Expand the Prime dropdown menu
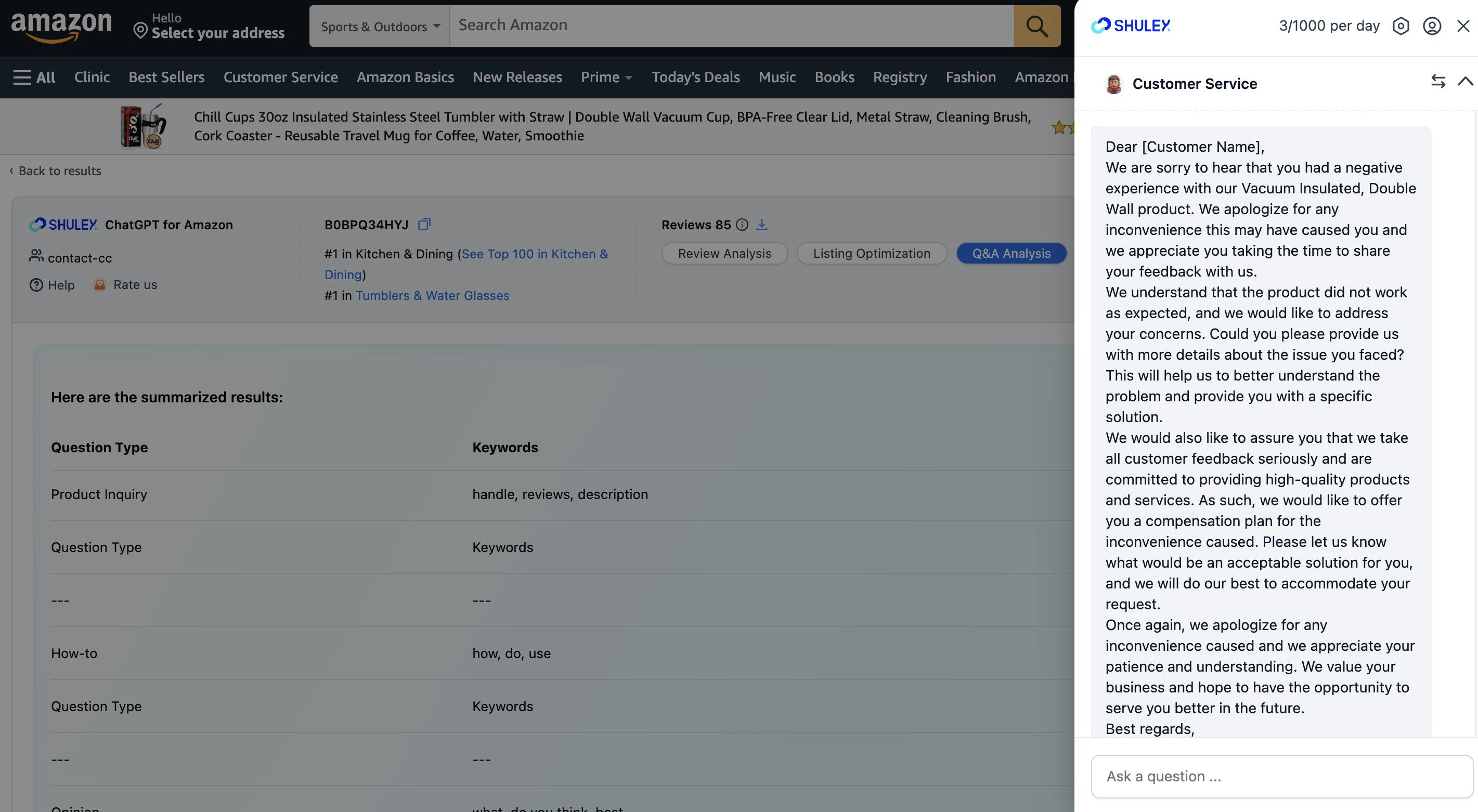Viewport: 1478px width, 812px height. pos(606,77)
